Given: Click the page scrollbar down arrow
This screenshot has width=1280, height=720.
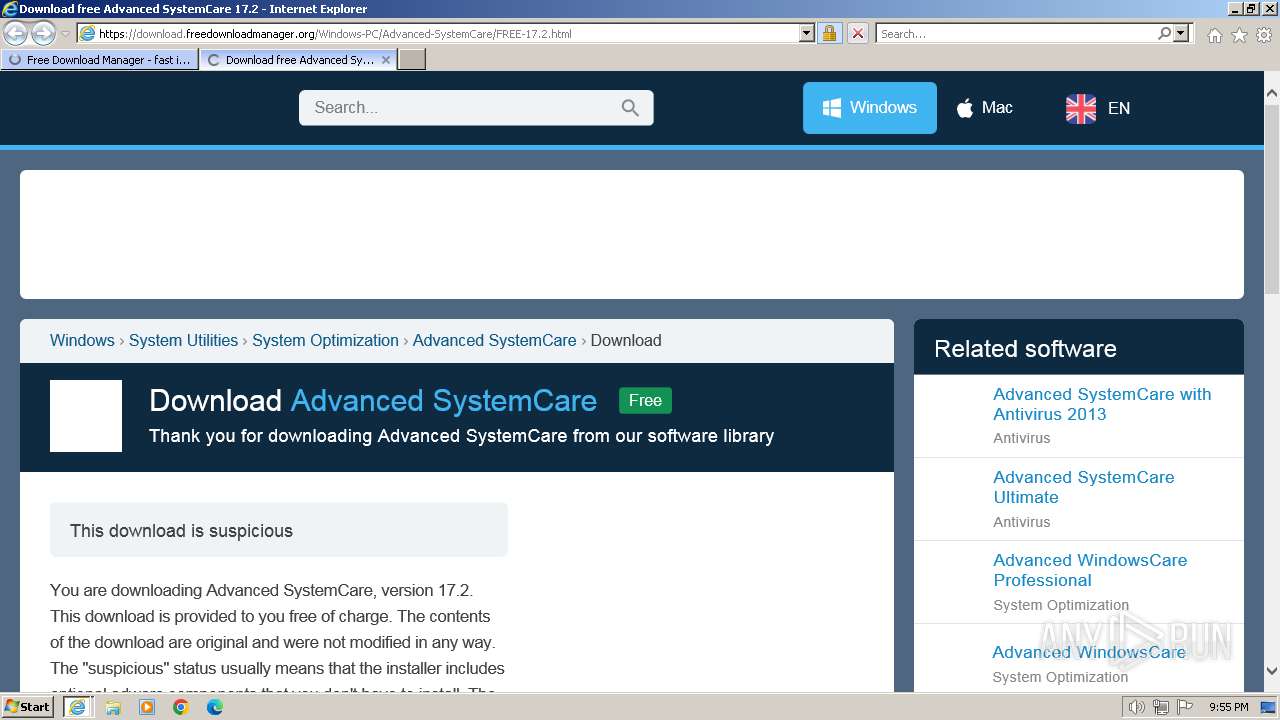Looking at the screenshot, I should point(1272,671).
